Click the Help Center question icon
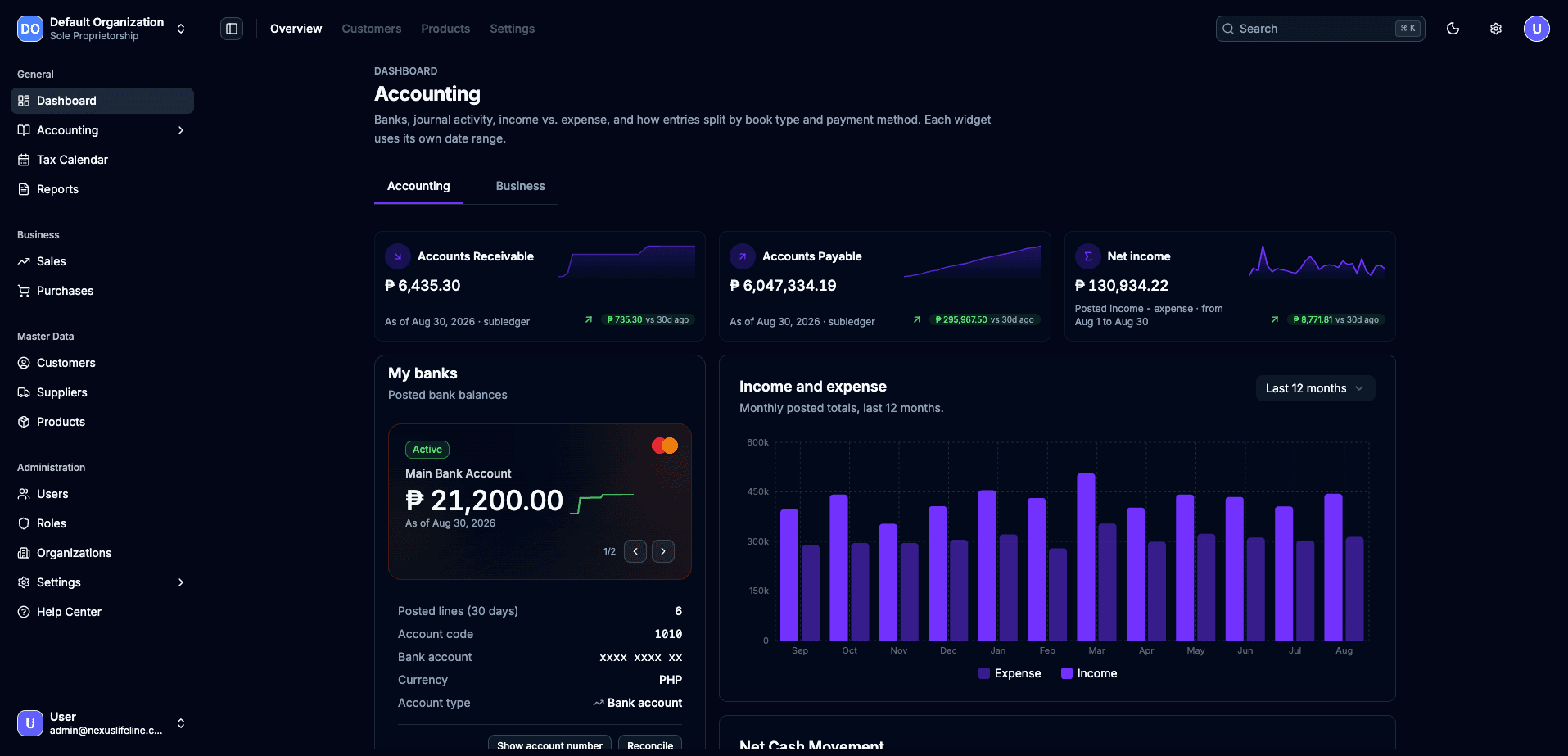Viewport: 1568px width, 756px height. [x=24, y=612]
